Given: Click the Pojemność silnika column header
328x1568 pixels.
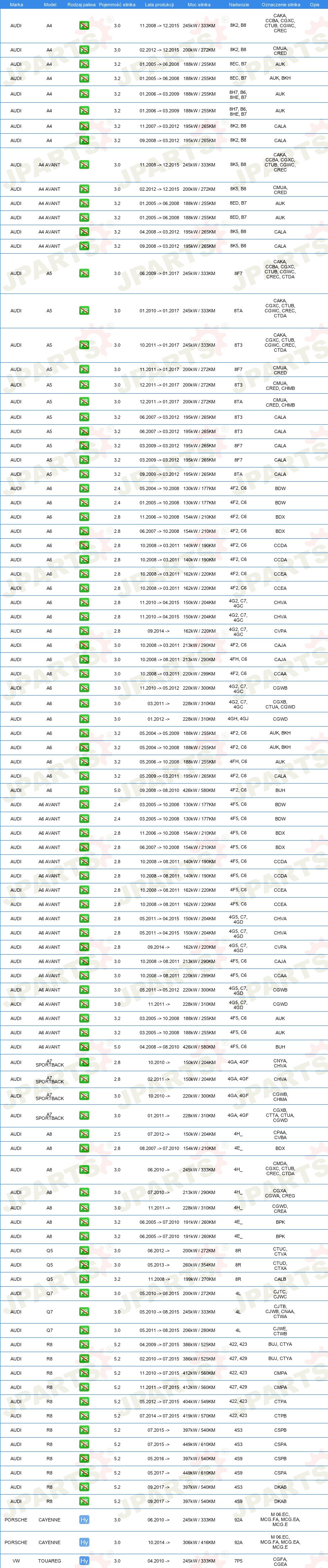Looking at the screenshot, I should click(117, 4).
